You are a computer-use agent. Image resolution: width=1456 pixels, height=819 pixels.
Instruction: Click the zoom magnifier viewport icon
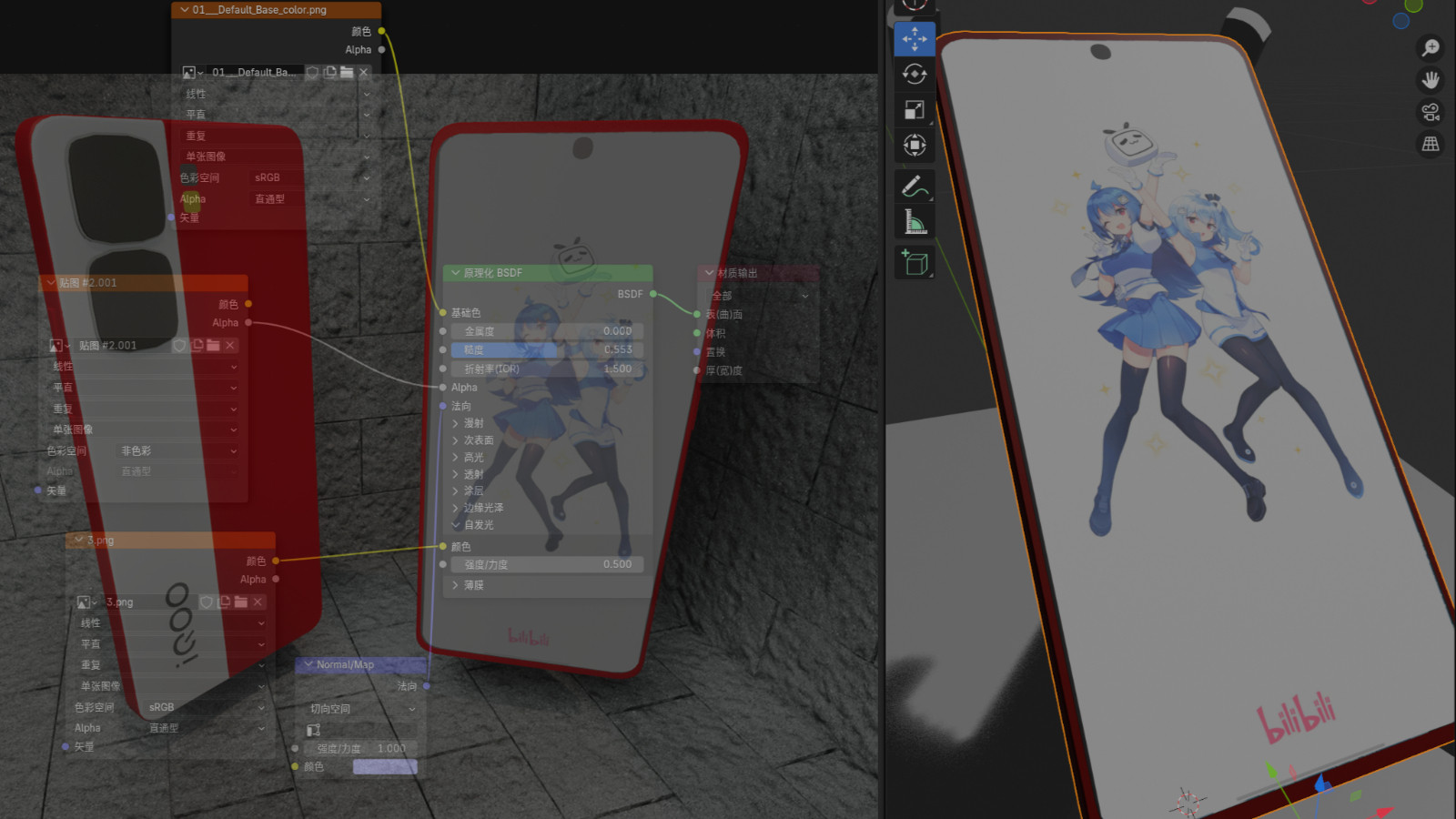click(1431, 47)
